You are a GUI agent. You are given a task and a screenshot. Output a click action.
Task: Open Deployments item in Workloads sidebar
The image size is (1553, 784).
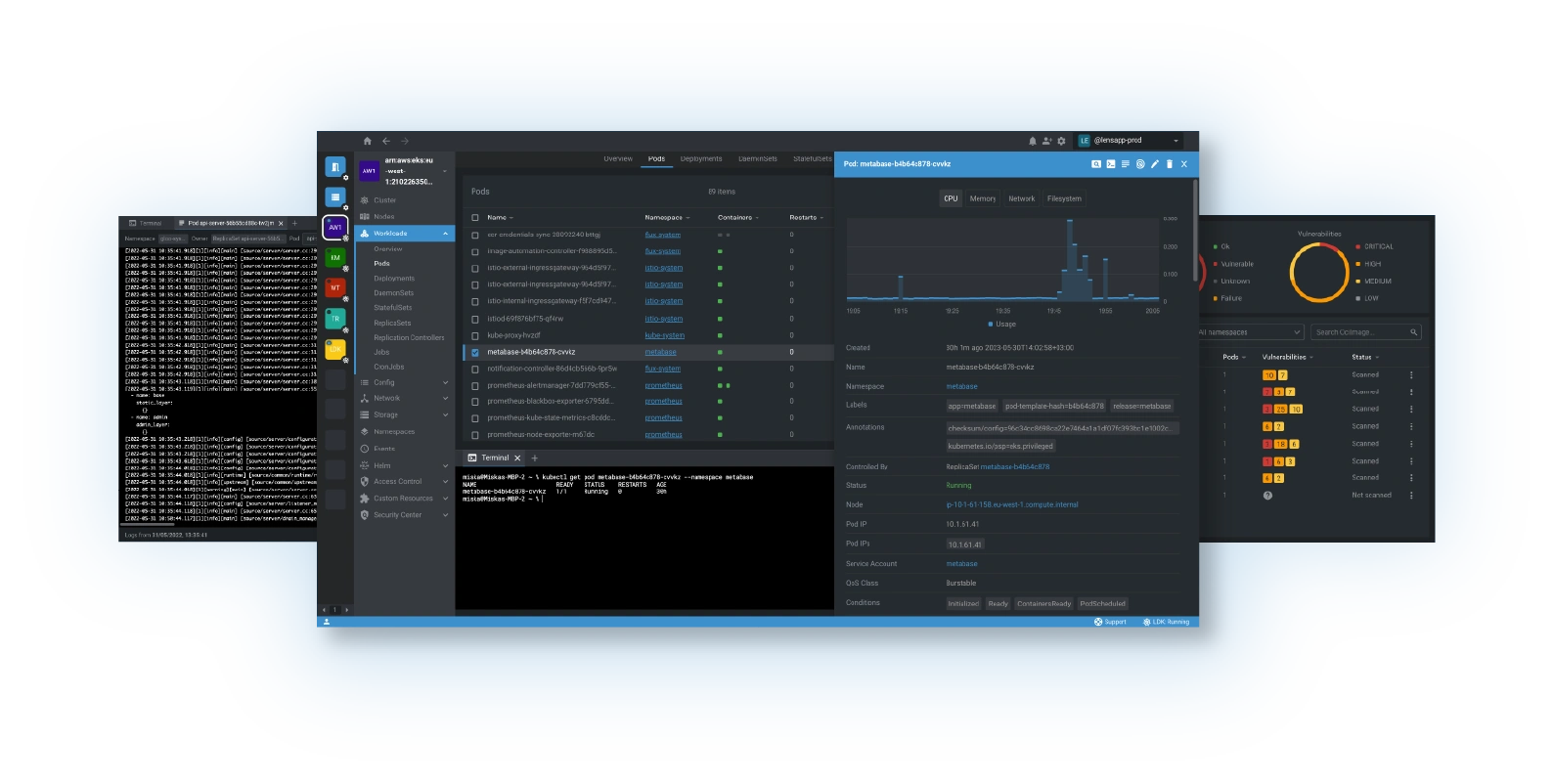[x=394, y=279]
